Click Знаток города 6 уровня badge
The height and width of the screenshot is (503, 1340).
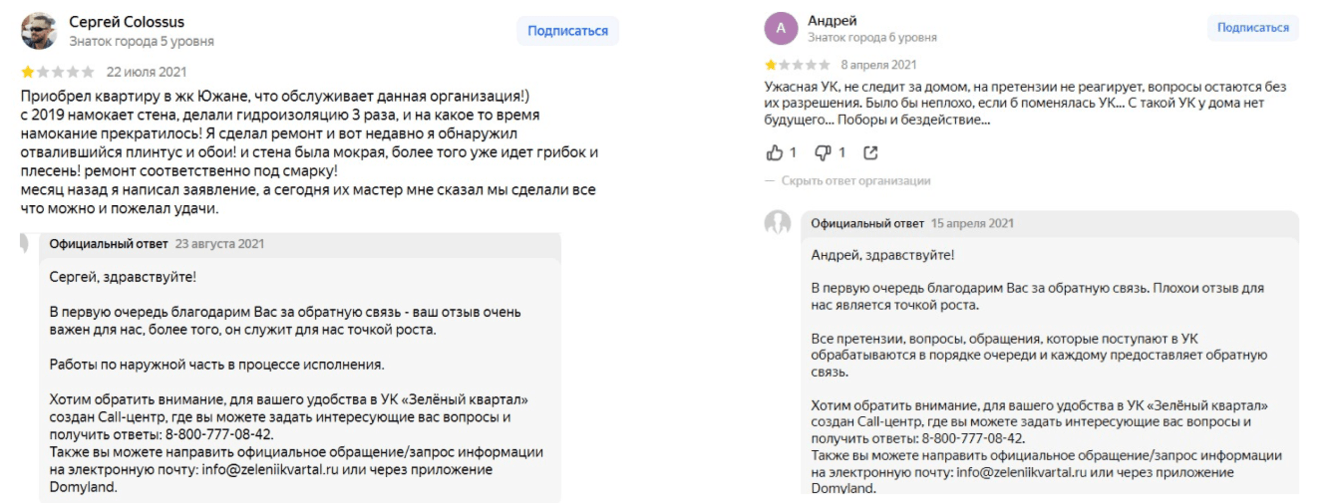872,38
